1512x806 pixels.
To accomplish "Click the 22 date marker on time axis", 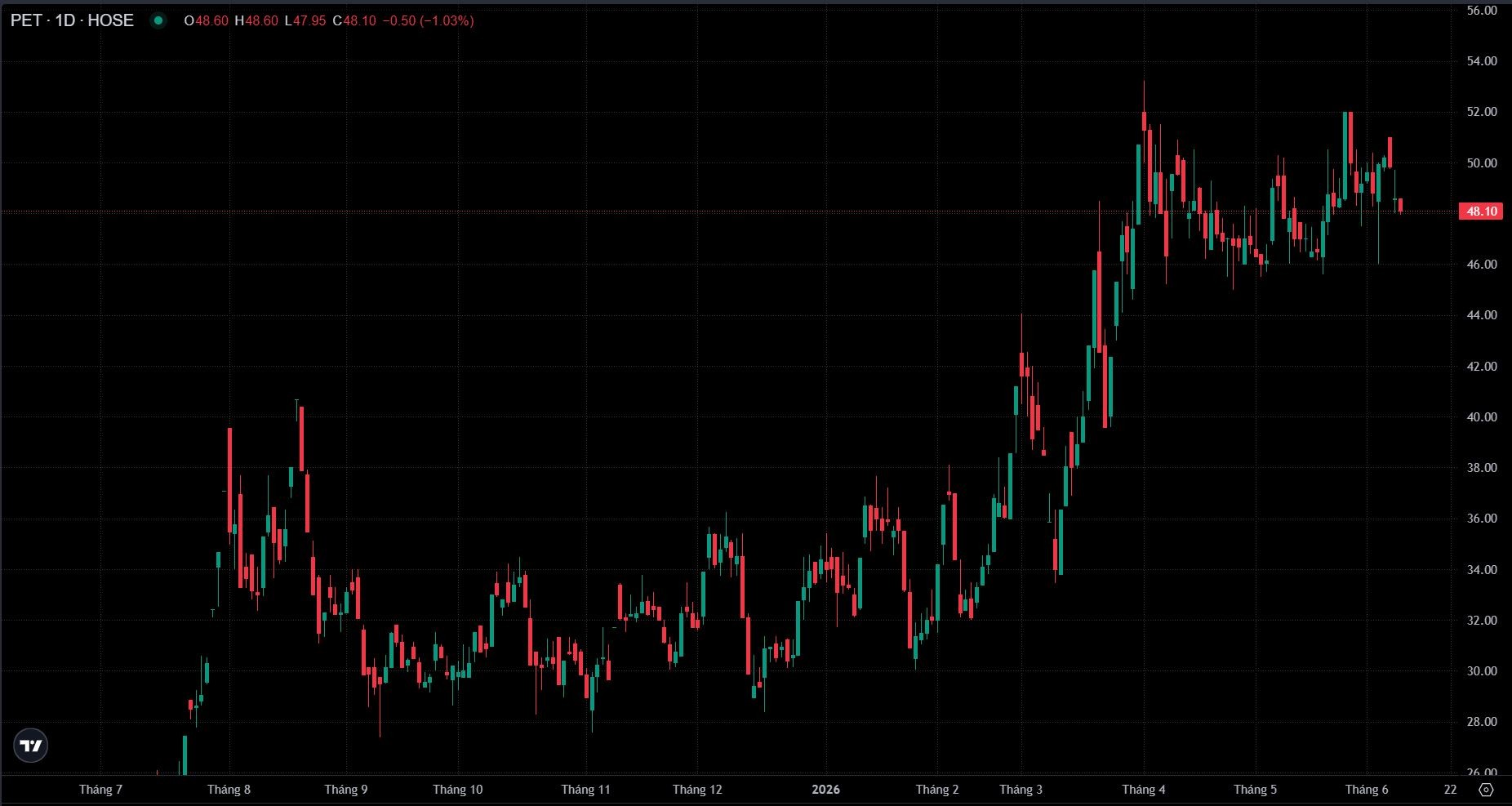I will click(x=1450, y=790).
